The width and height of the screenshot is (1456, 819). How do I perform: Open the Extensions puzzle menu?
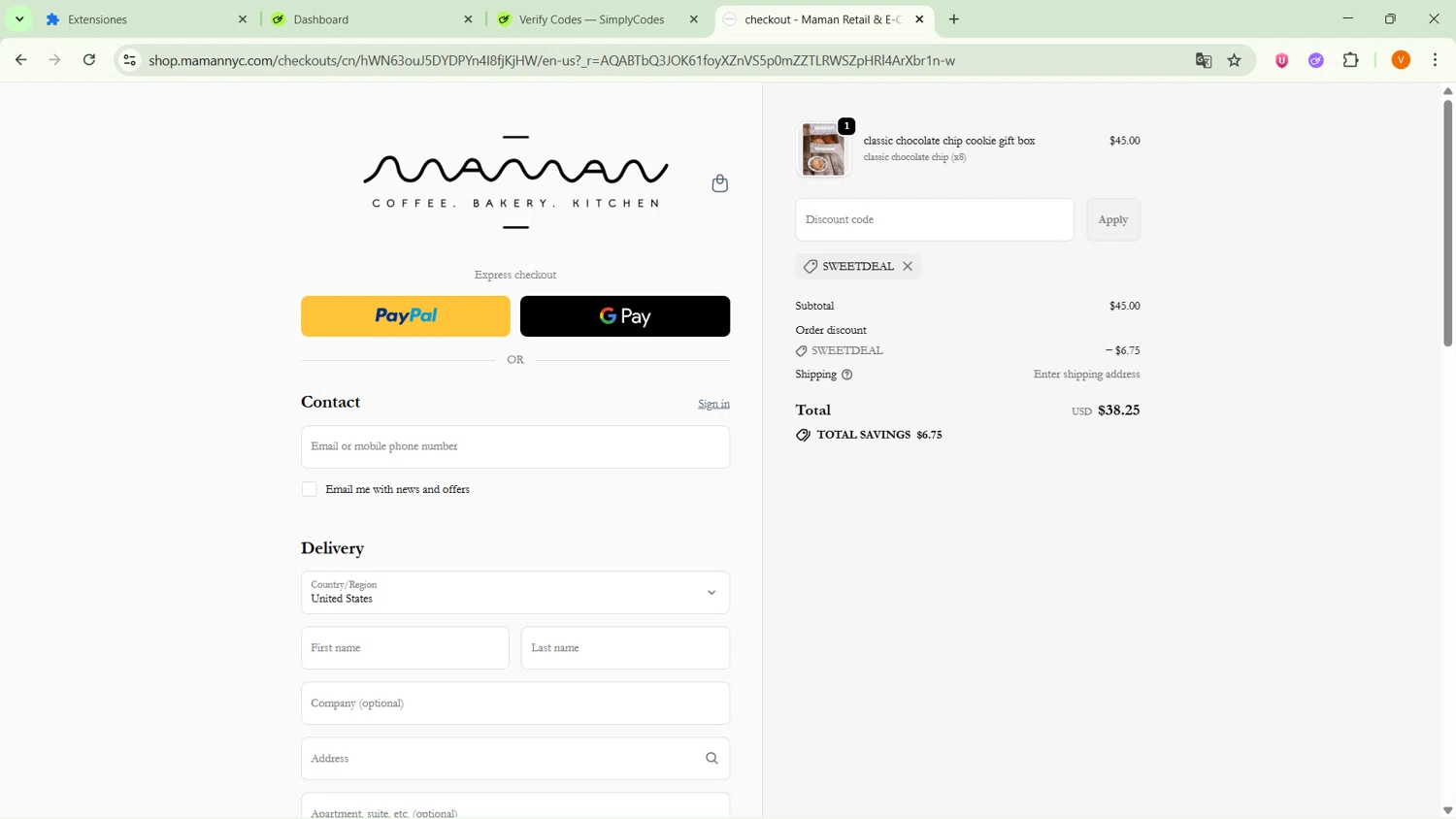1351,60
